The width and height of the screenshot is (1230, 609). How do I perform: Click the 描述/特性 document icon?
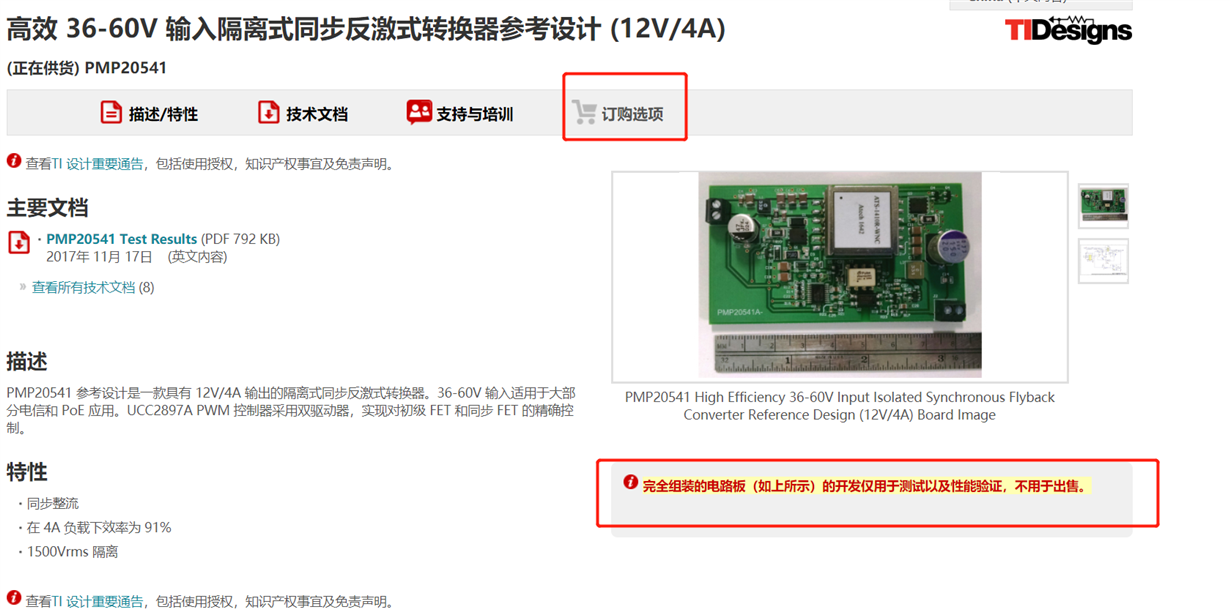111,113
